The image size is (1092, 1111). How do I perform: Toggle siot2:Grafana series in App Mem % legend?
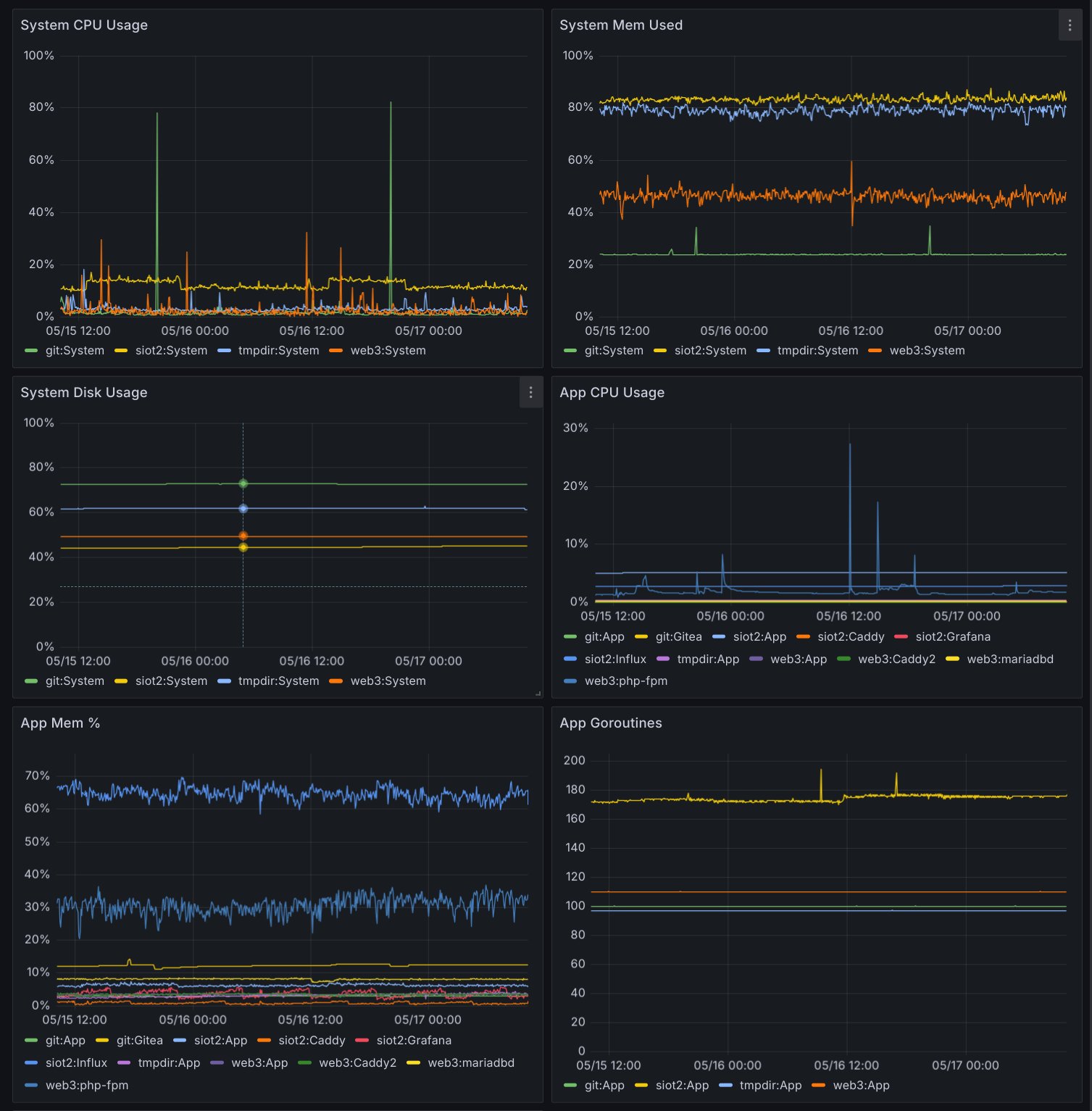414,1041
